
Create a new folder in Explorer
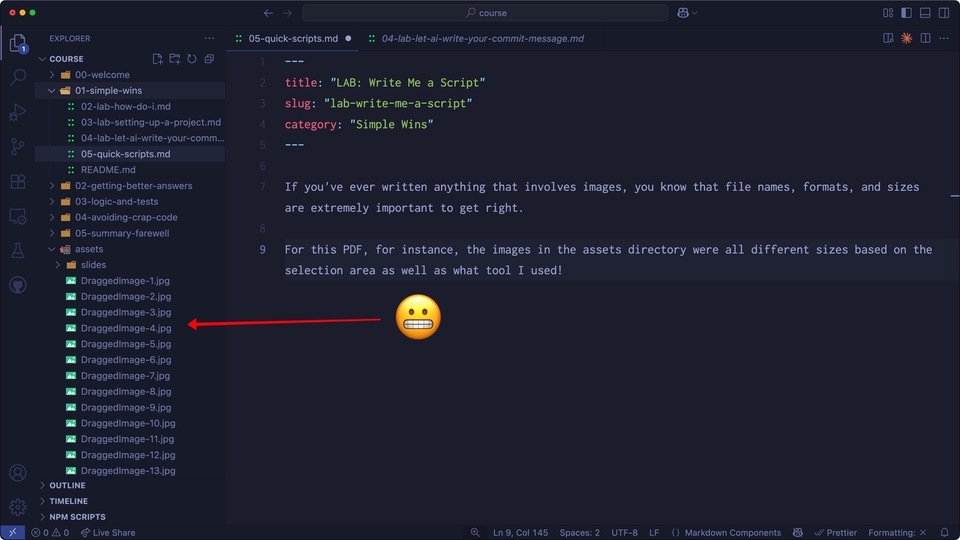pos(174,59)
